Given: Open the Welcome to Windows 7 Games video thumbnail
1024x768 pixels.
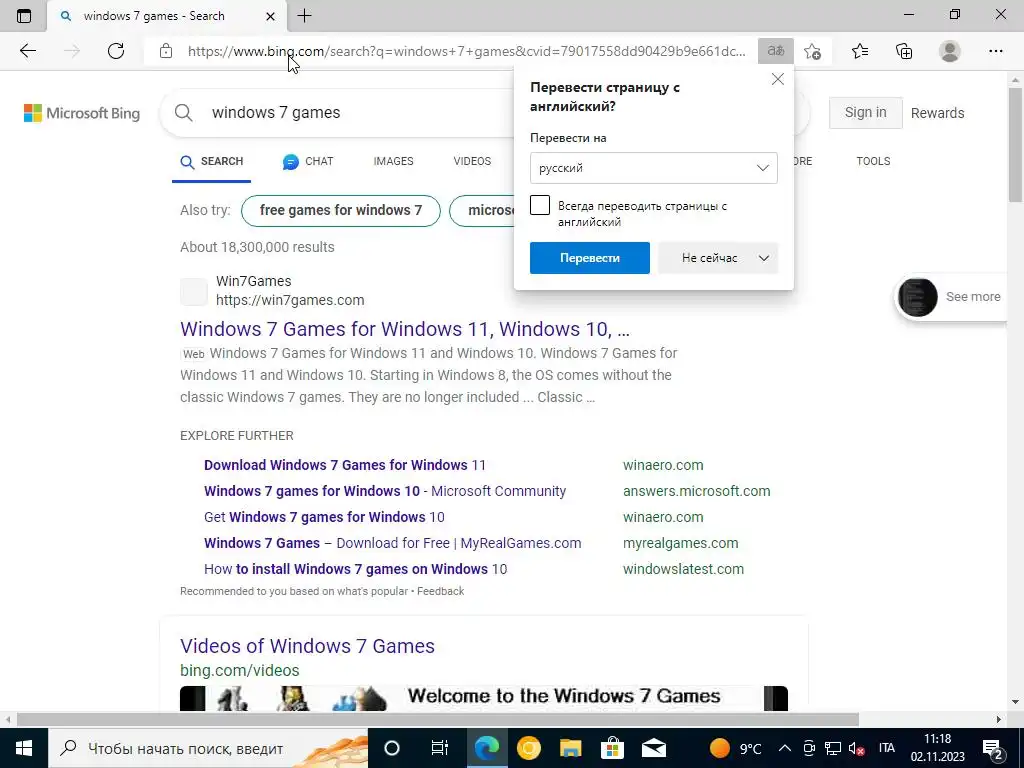Looking at the screenshot, I should 484,698.
